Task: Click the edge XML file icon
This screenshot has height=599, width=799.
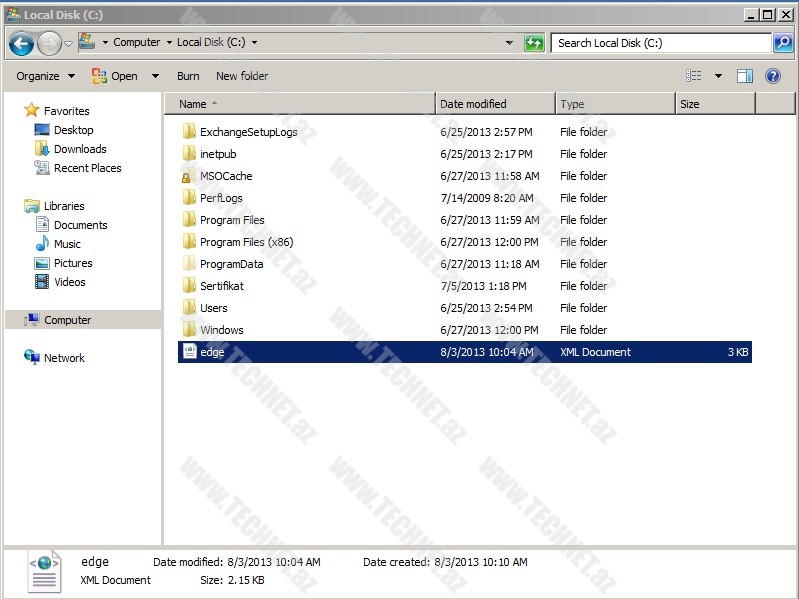Action: [190, 351]
